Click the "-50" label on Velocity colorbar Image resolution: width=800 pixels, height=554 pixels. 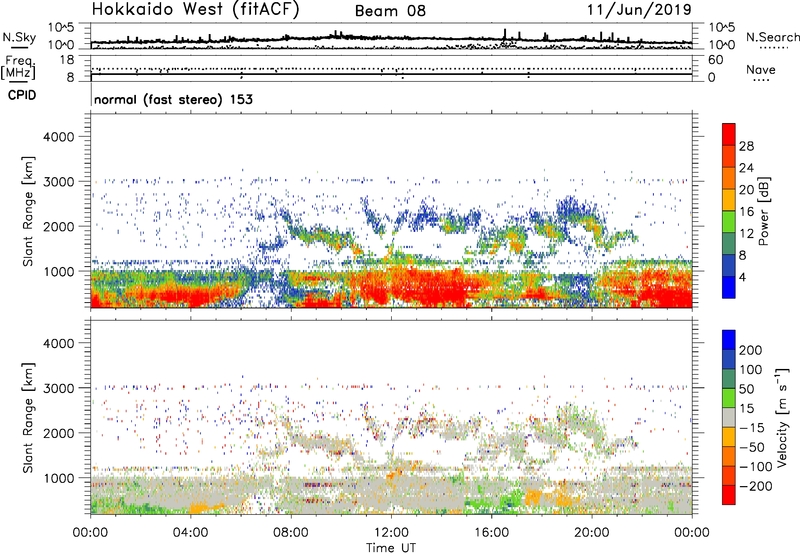(752, 448)
